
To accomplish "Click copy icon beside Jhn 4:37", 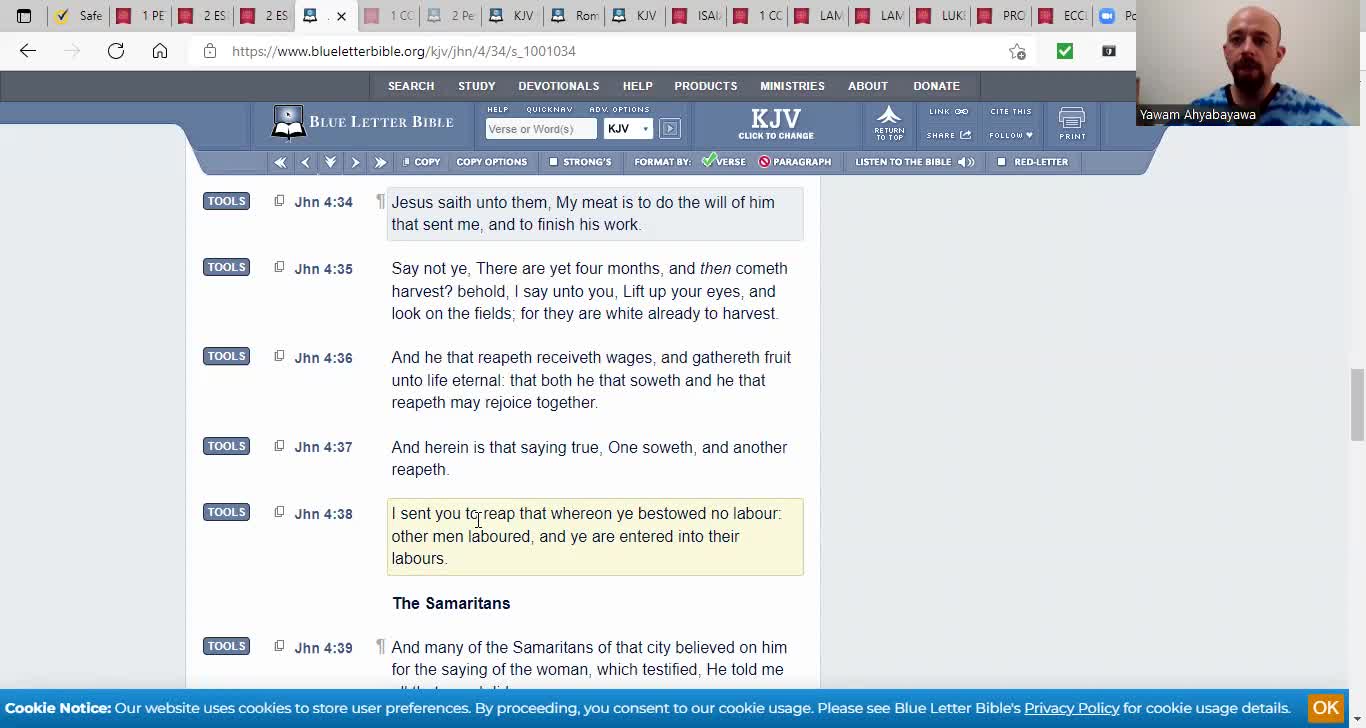I will tap(279, 446).
